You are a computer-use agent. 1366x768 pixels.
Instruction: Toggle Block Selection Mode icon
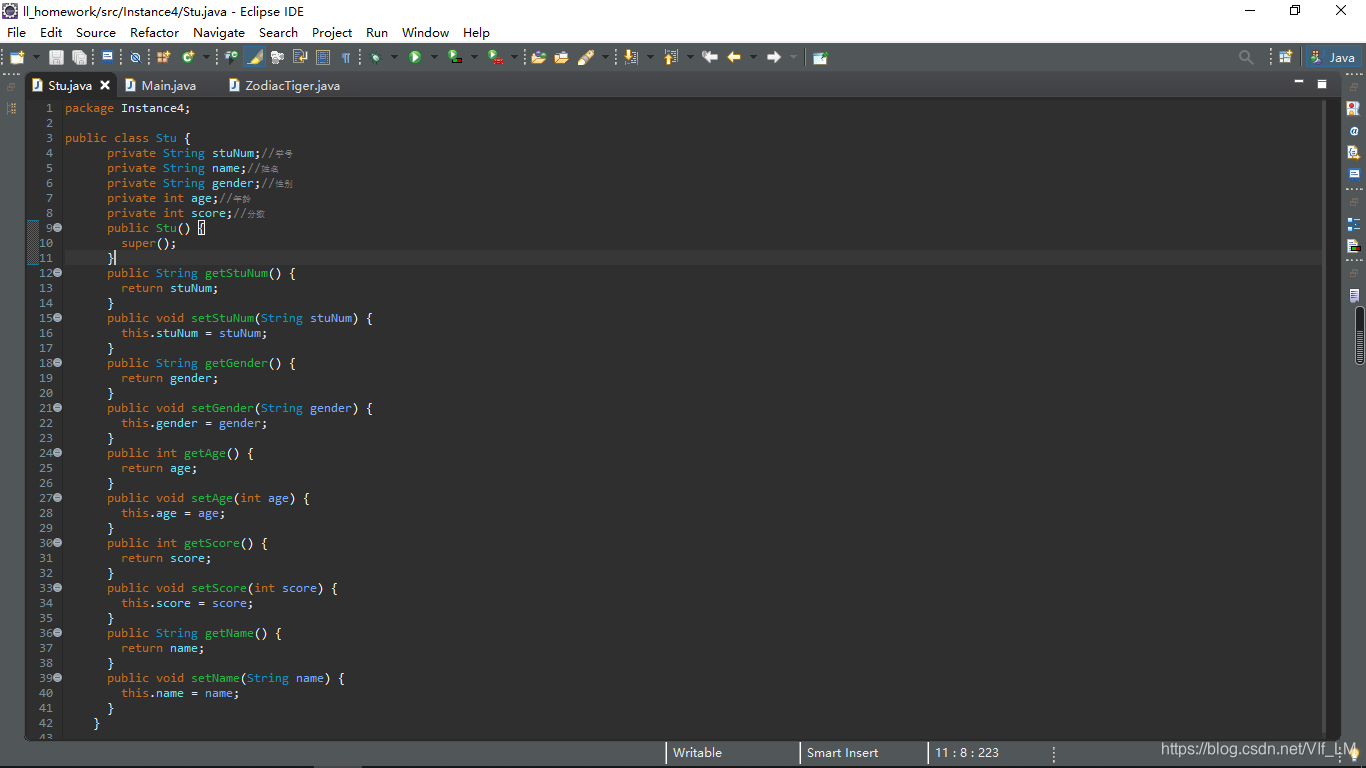323,57
